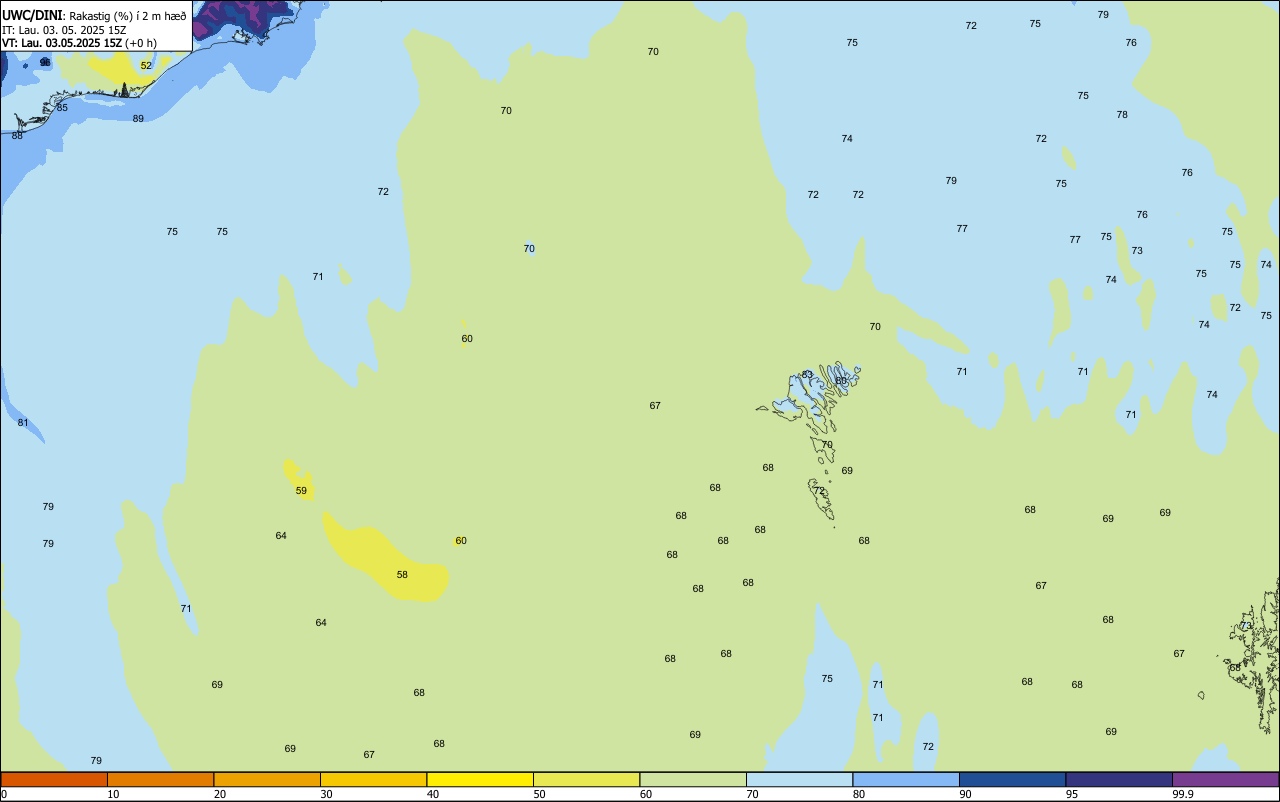Screen dimensions: 1280x802
Task: Click the orange 10–20 legend swatch
Action: 160,779
